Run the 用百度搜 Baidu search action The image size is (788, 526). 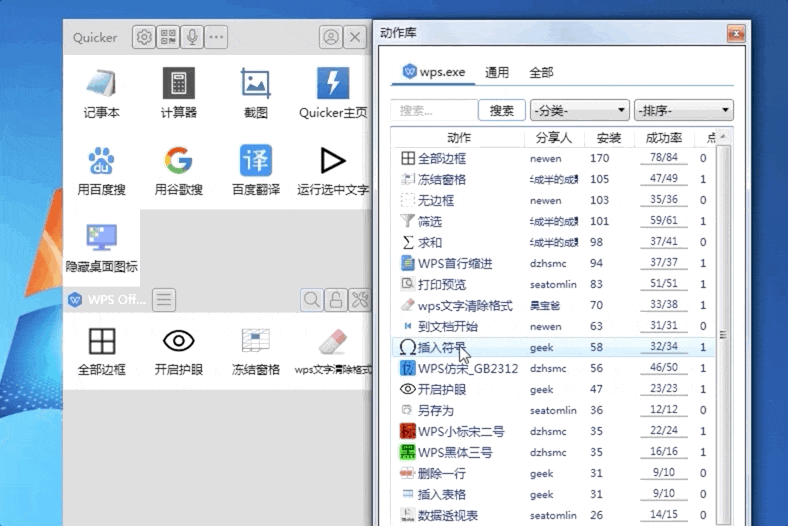[x=102, y=171]
